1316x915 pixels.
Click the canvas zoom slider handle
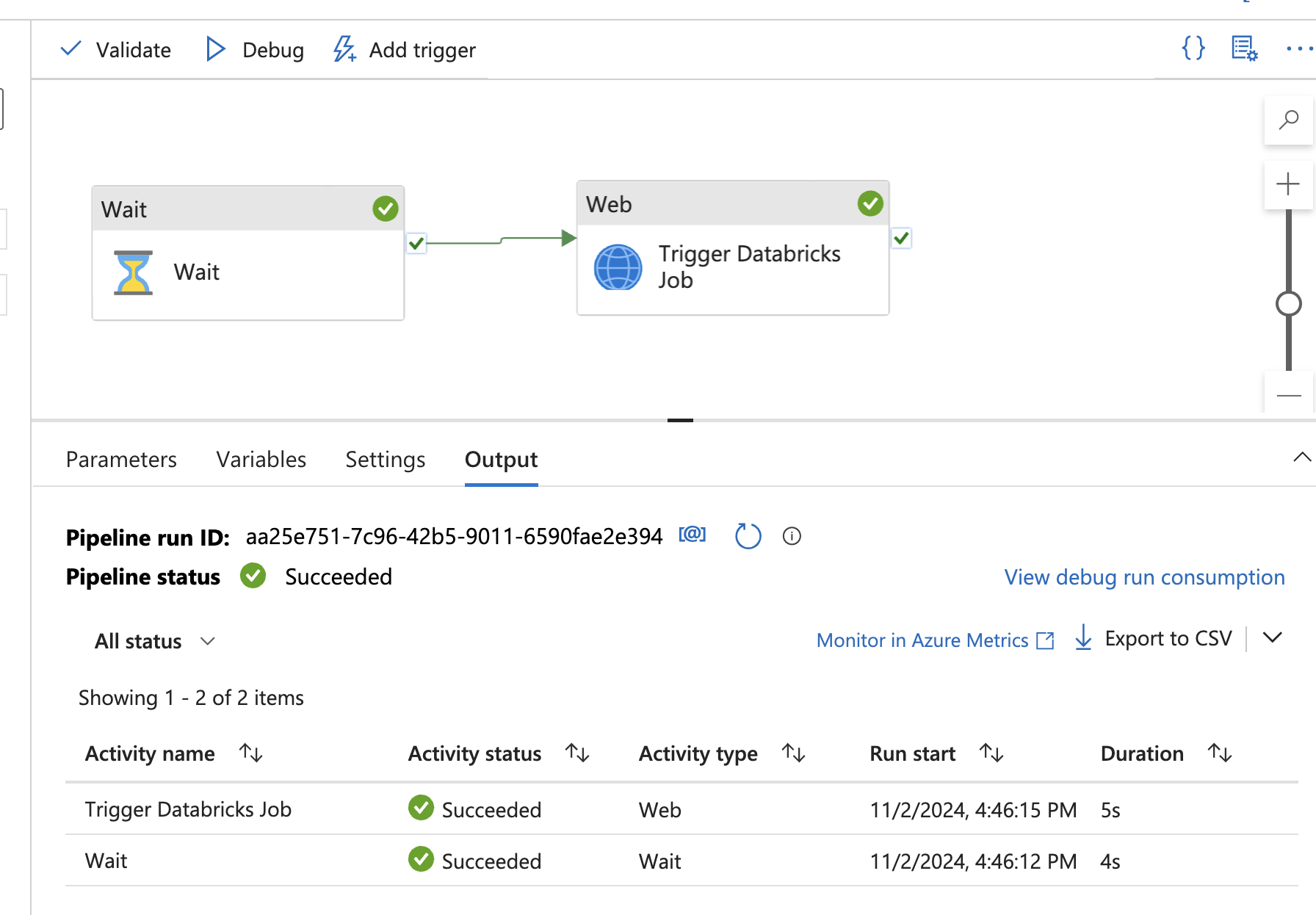tap(1288, 303)
